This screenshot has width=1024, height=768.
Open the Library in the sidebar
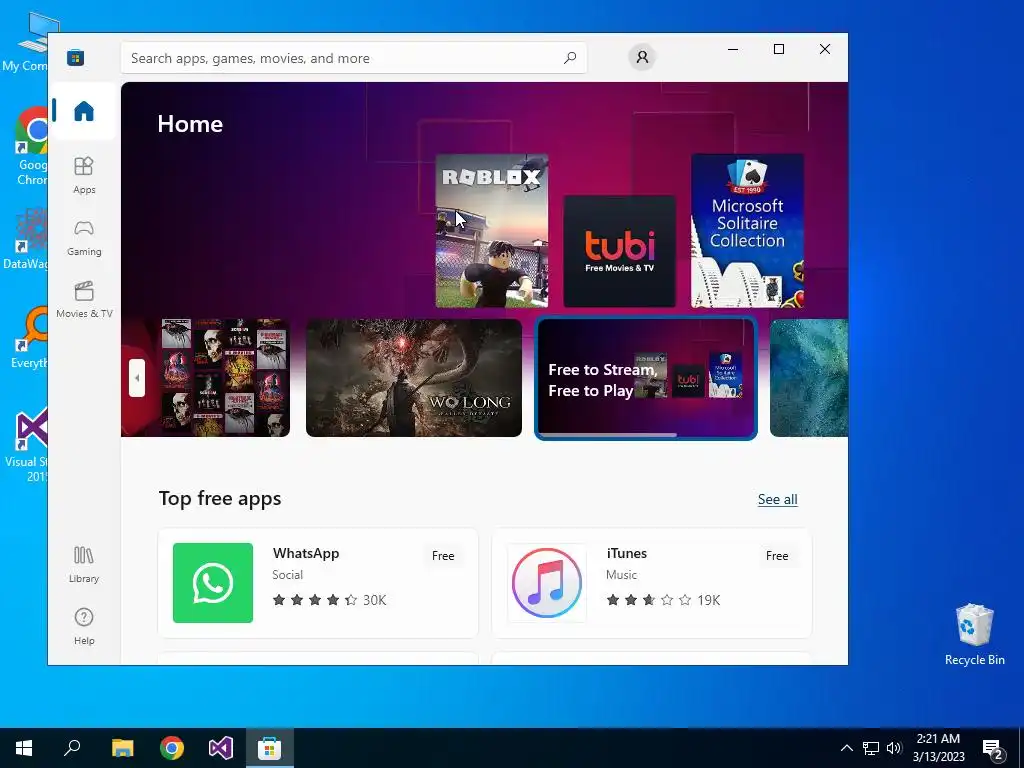click(84, 564)
